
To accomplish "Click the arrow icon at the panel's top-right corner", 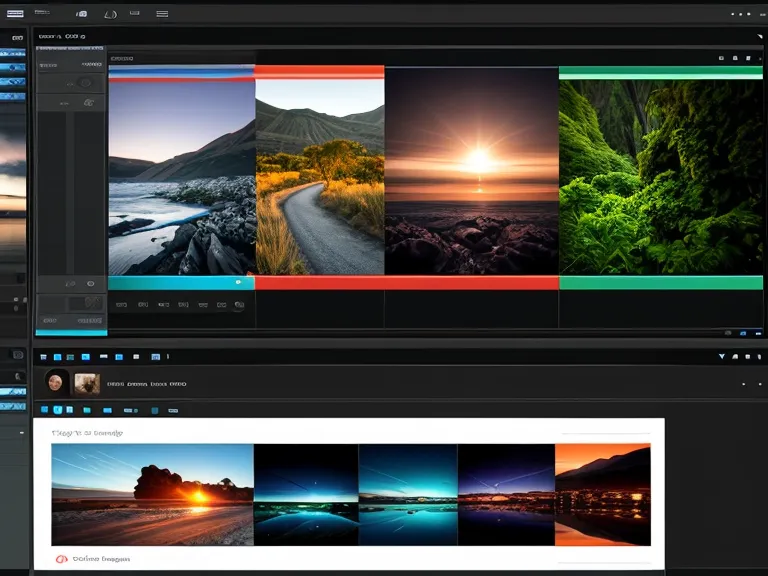I will point(760,36).
